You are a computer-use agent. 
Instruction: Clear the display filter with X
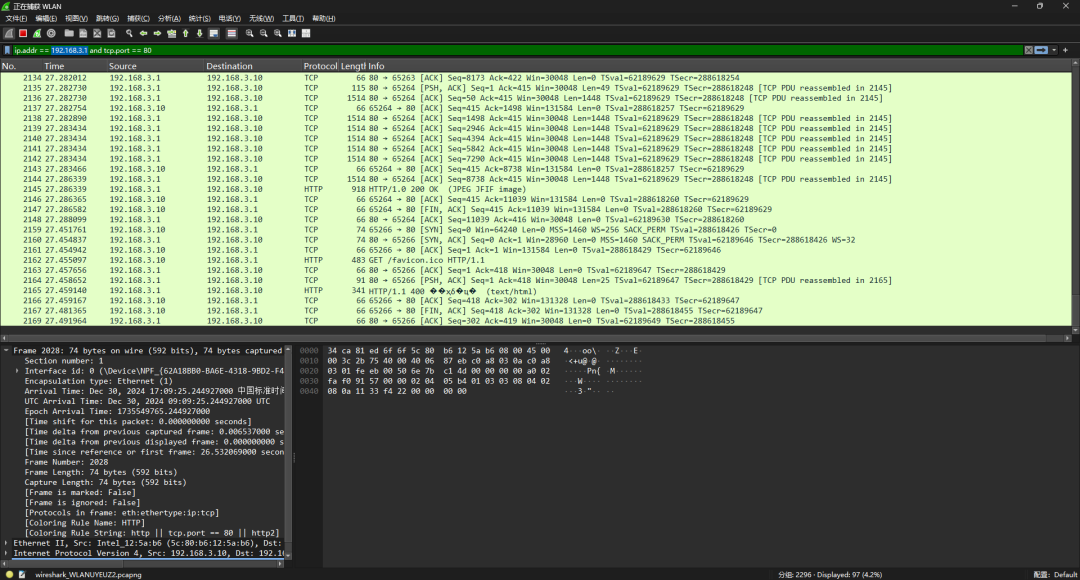click(x=1028, y=50)
